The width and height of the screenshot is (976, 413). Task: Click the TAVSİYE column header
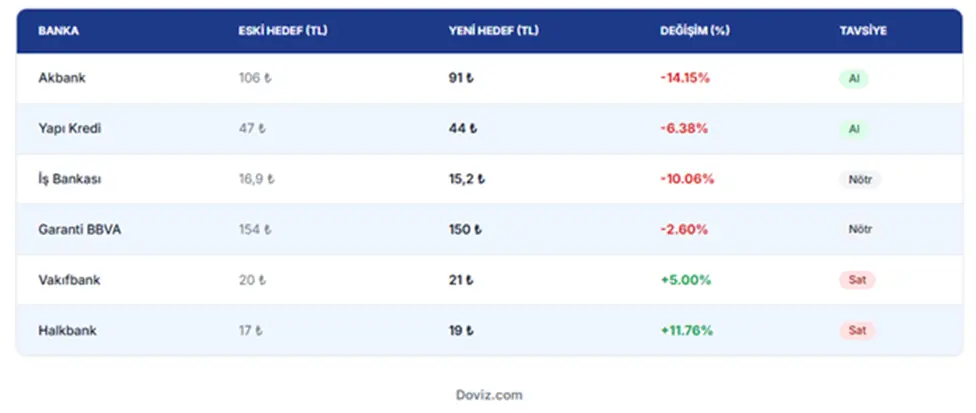point(863,31)
